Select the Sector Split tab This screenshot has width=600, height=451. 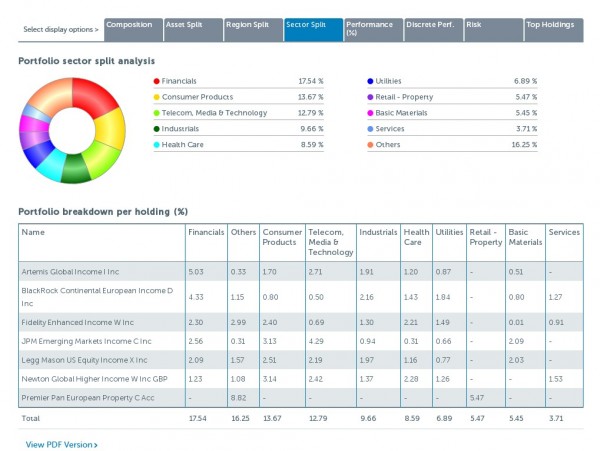(x=313, y=29)
